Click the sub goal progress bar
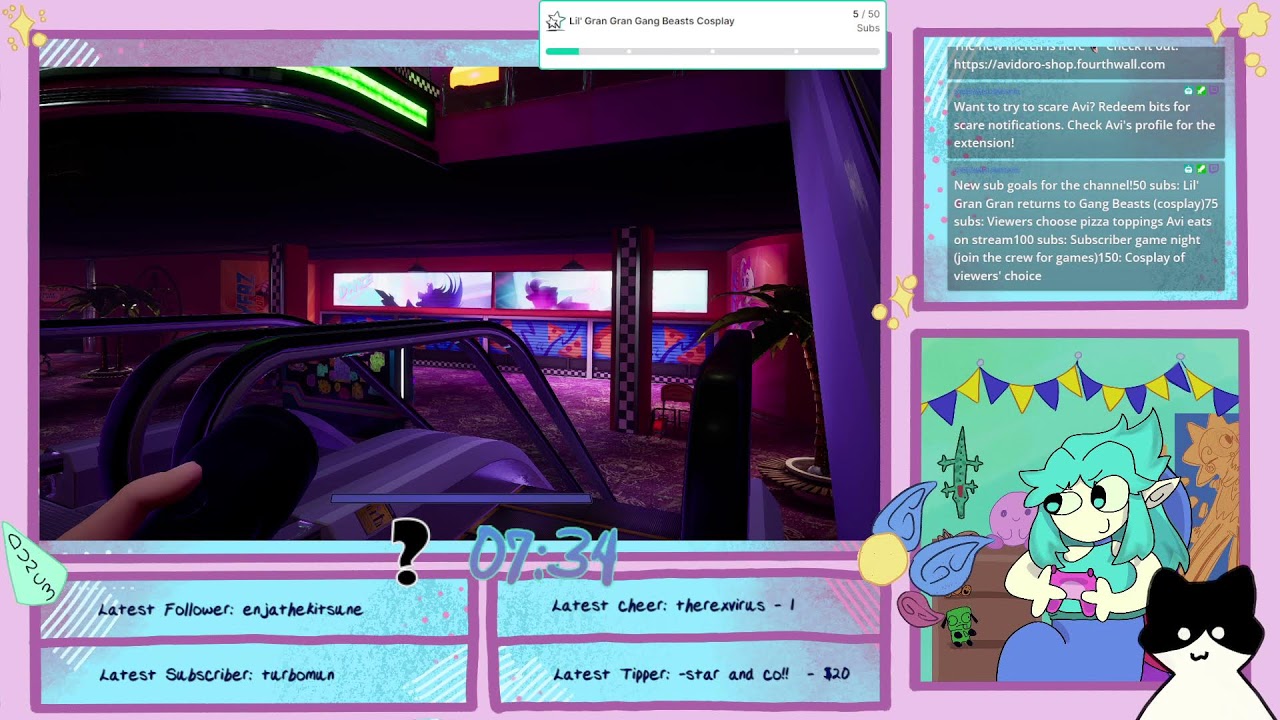 pos(713,51)
